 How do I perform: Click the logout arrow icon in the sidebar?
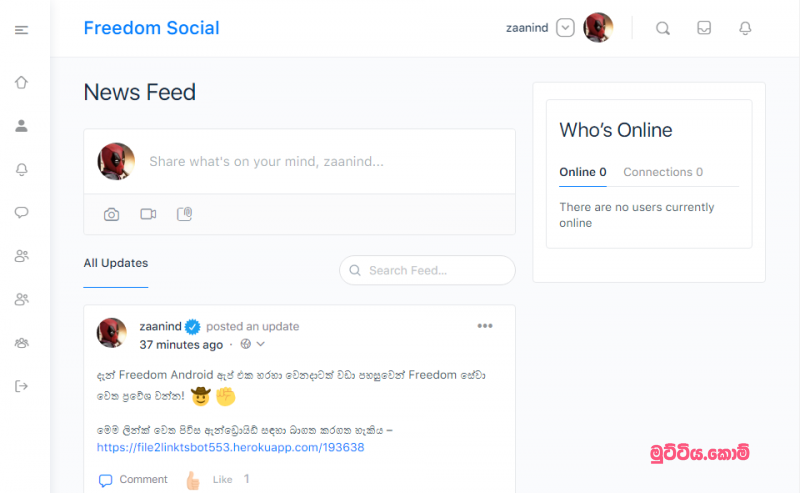[21, 386]
